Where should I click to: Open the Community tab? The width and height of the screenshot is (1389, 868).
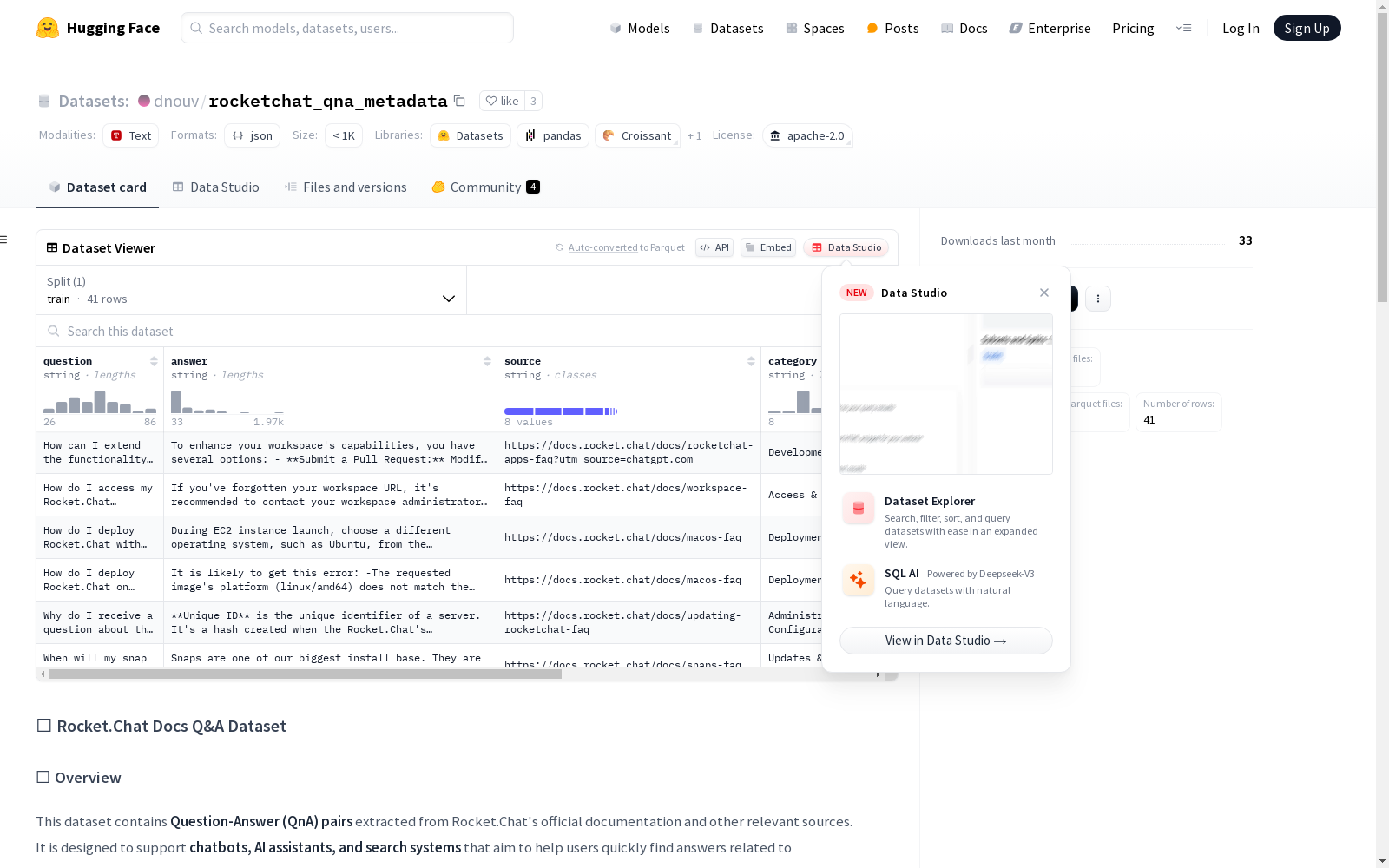point(486,187)
